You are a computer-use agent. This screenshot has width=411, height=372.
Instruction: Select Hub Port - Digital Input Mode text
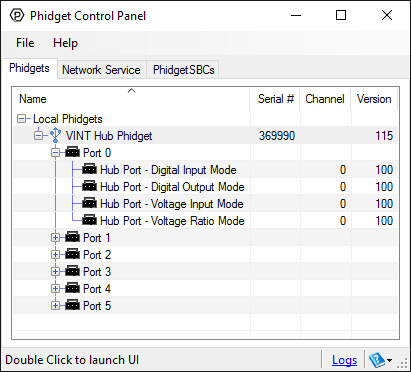[x=168, y=170]
